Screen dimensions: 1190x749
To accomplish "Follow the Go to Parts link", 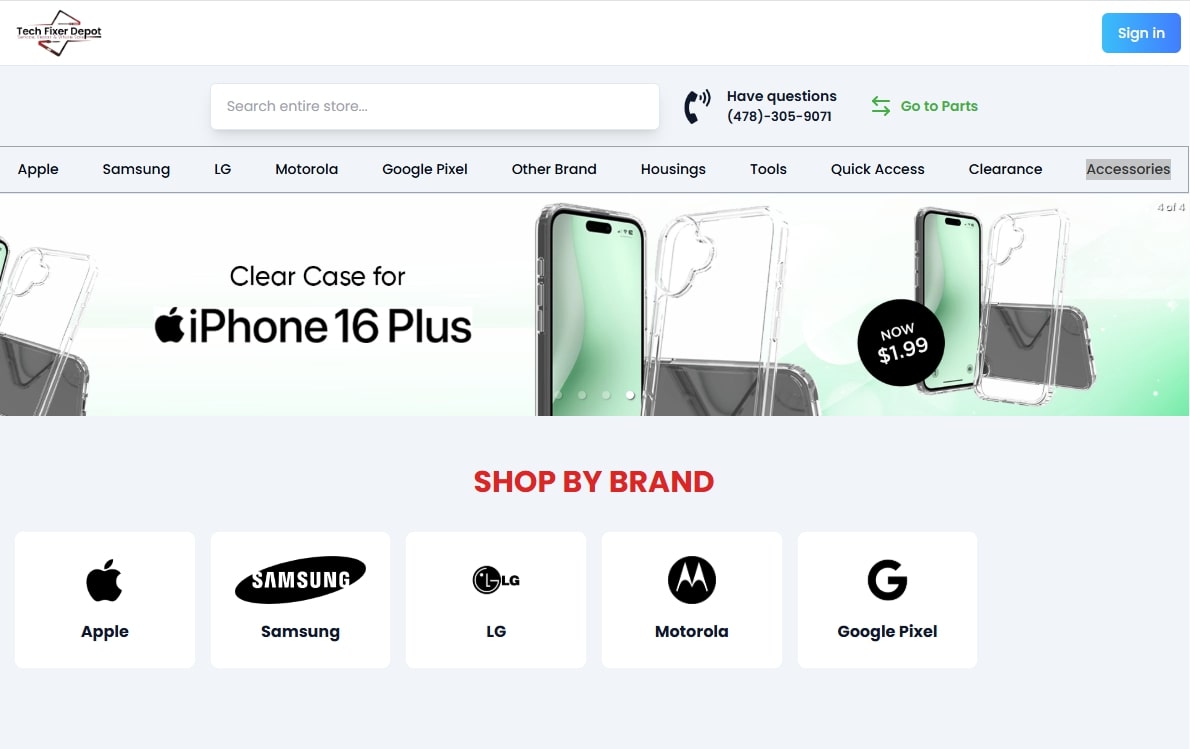I will coord(939,106).
